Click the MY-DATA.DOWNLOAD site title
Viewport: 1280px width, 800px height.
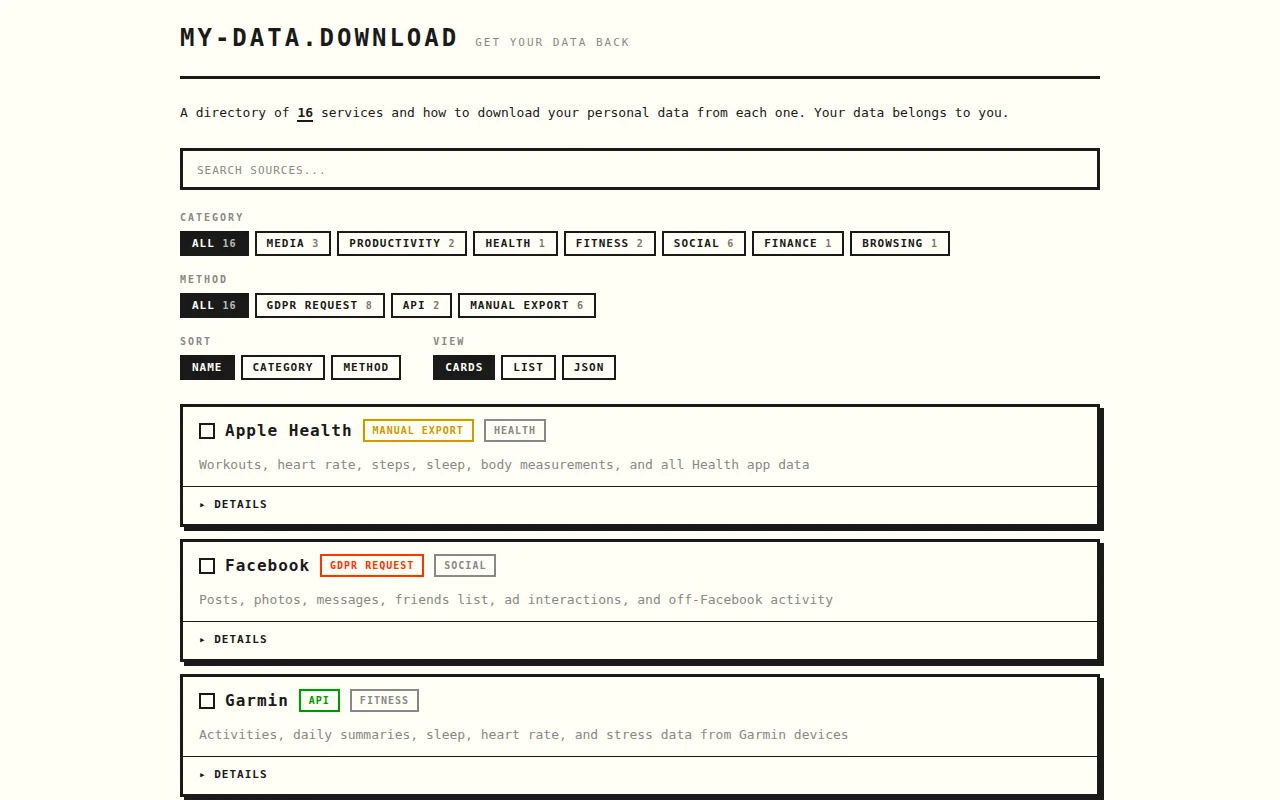click(x=319, y=38)
